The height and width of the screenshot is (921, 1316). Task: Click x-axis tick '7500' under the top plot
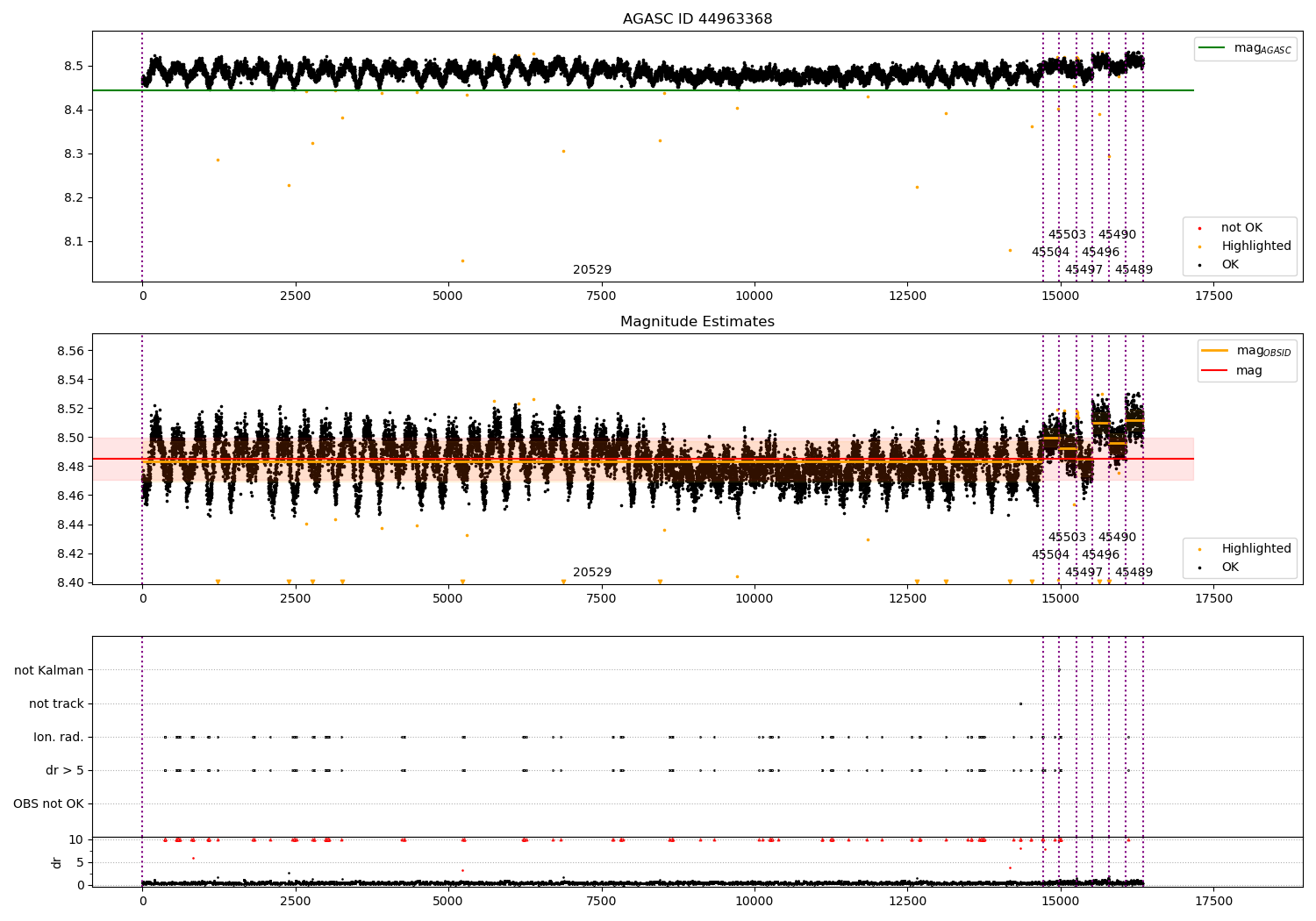pyautogui.click(x=601, y=296)
